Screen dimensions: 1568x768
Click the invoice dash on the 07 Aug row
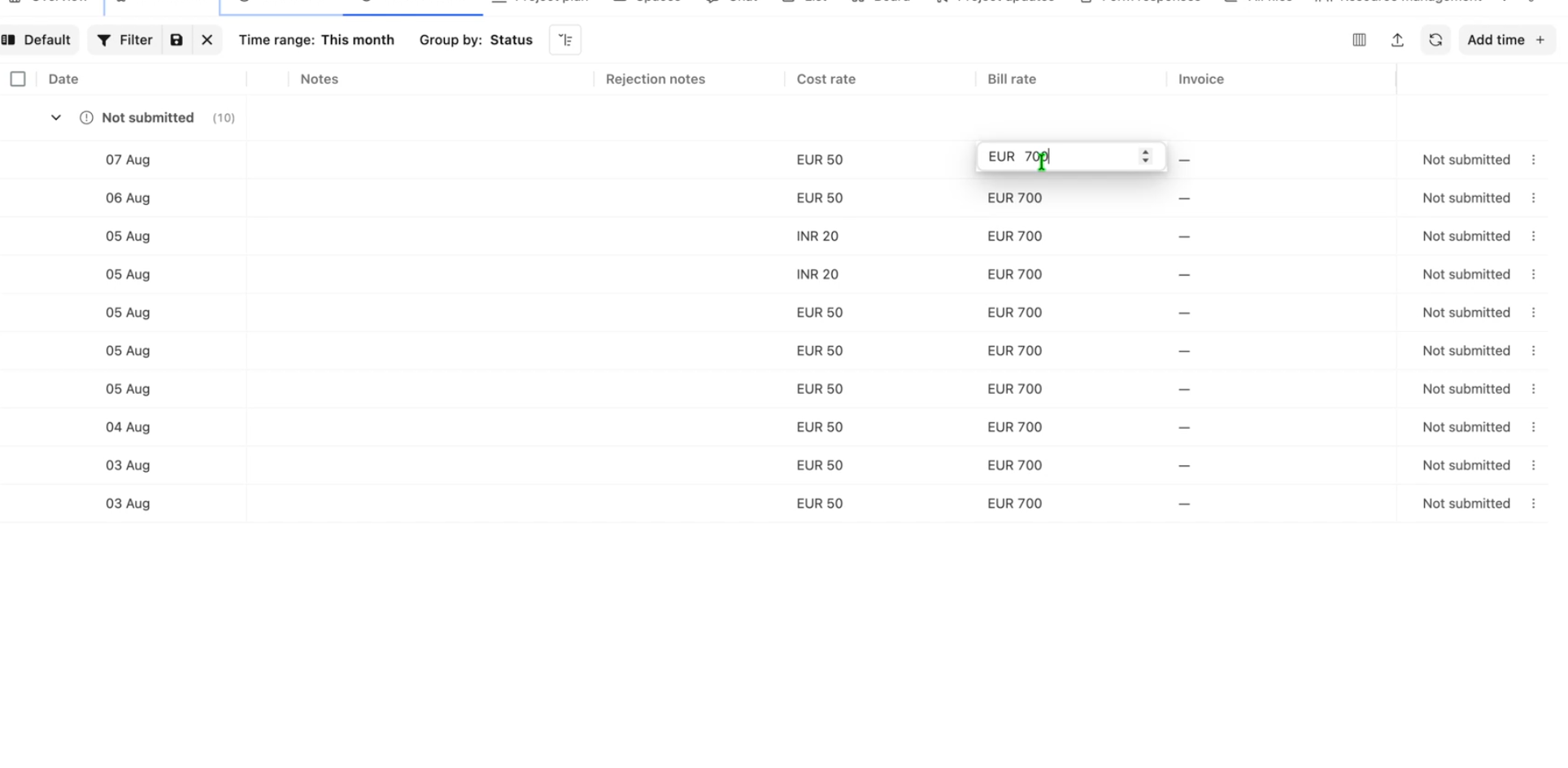(1184, 160)
